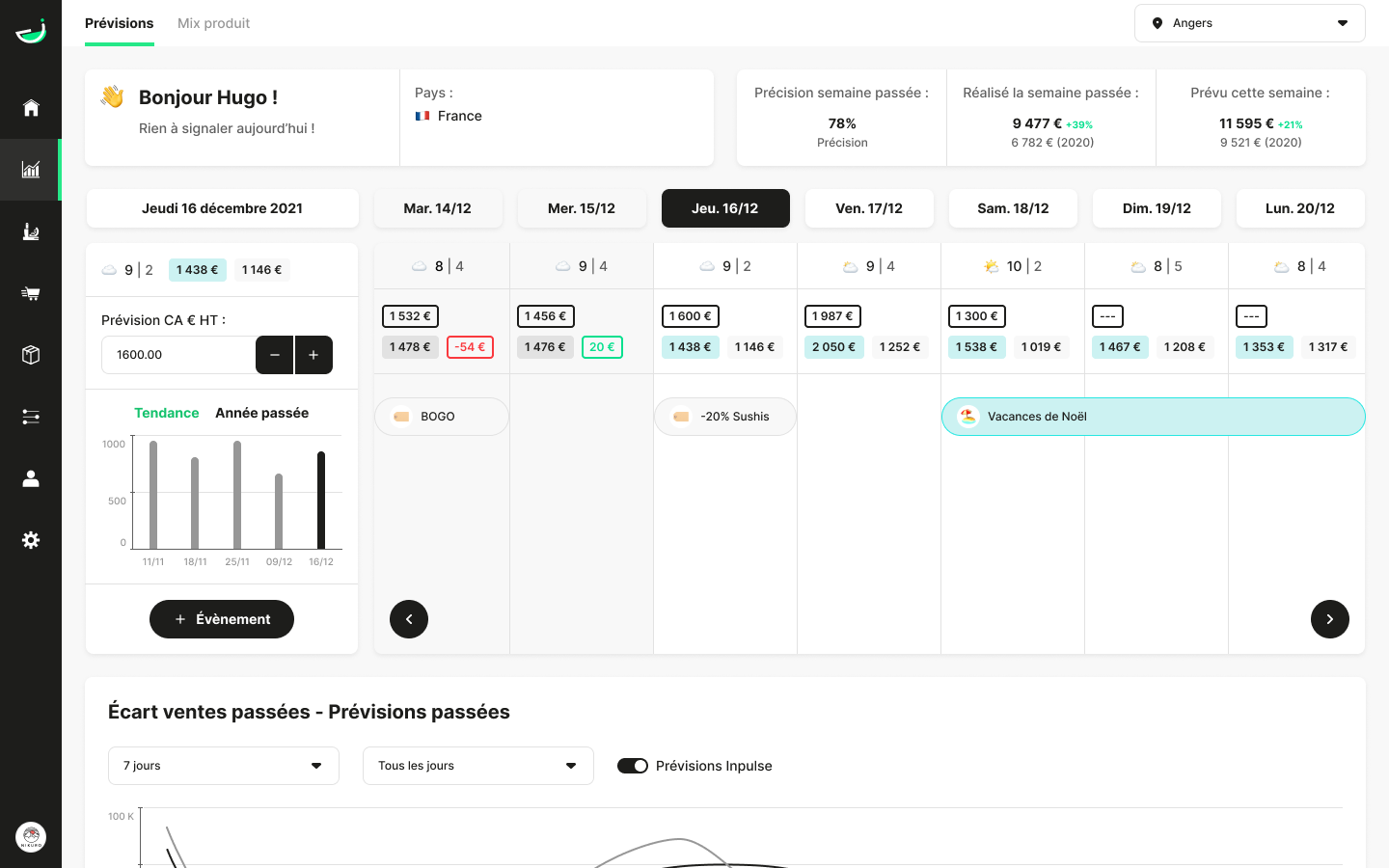
Task: Open the forecast chart icon in sidebar
Action: 31,170
